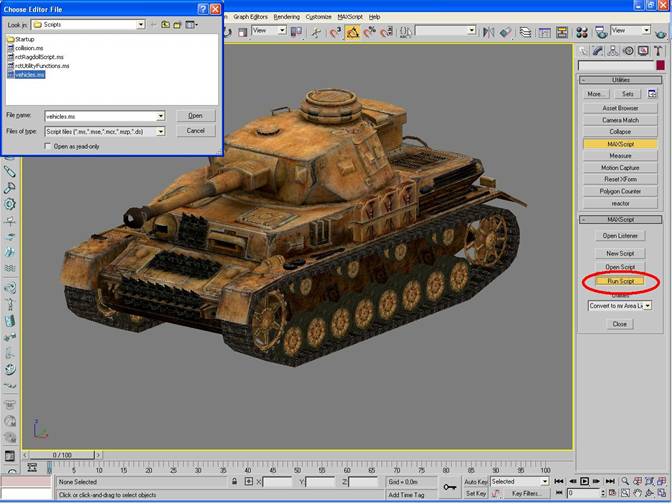Click the Mirror tool icon

point(489,32)
